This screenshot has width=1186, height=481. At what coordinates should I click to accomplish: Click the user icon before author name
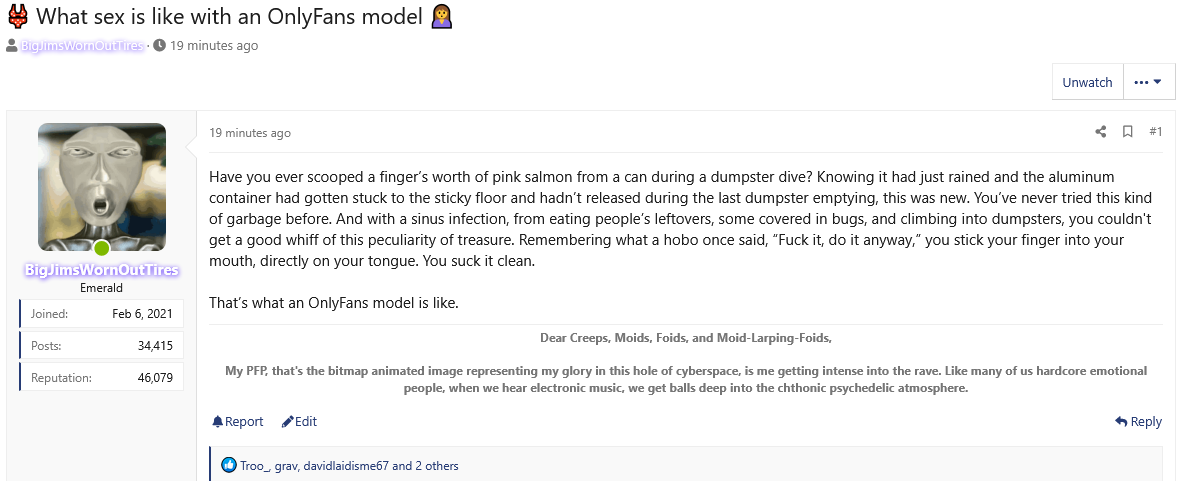[12, 46]
